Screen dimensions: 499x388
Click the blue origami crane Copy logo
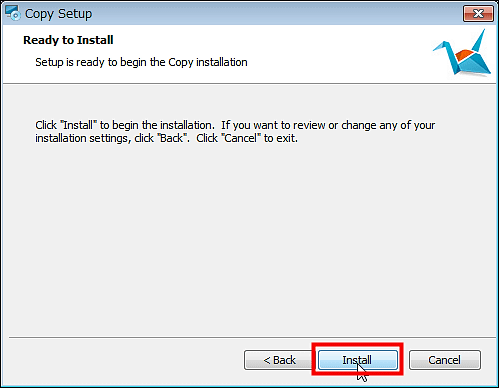click(x=462, y=53)
